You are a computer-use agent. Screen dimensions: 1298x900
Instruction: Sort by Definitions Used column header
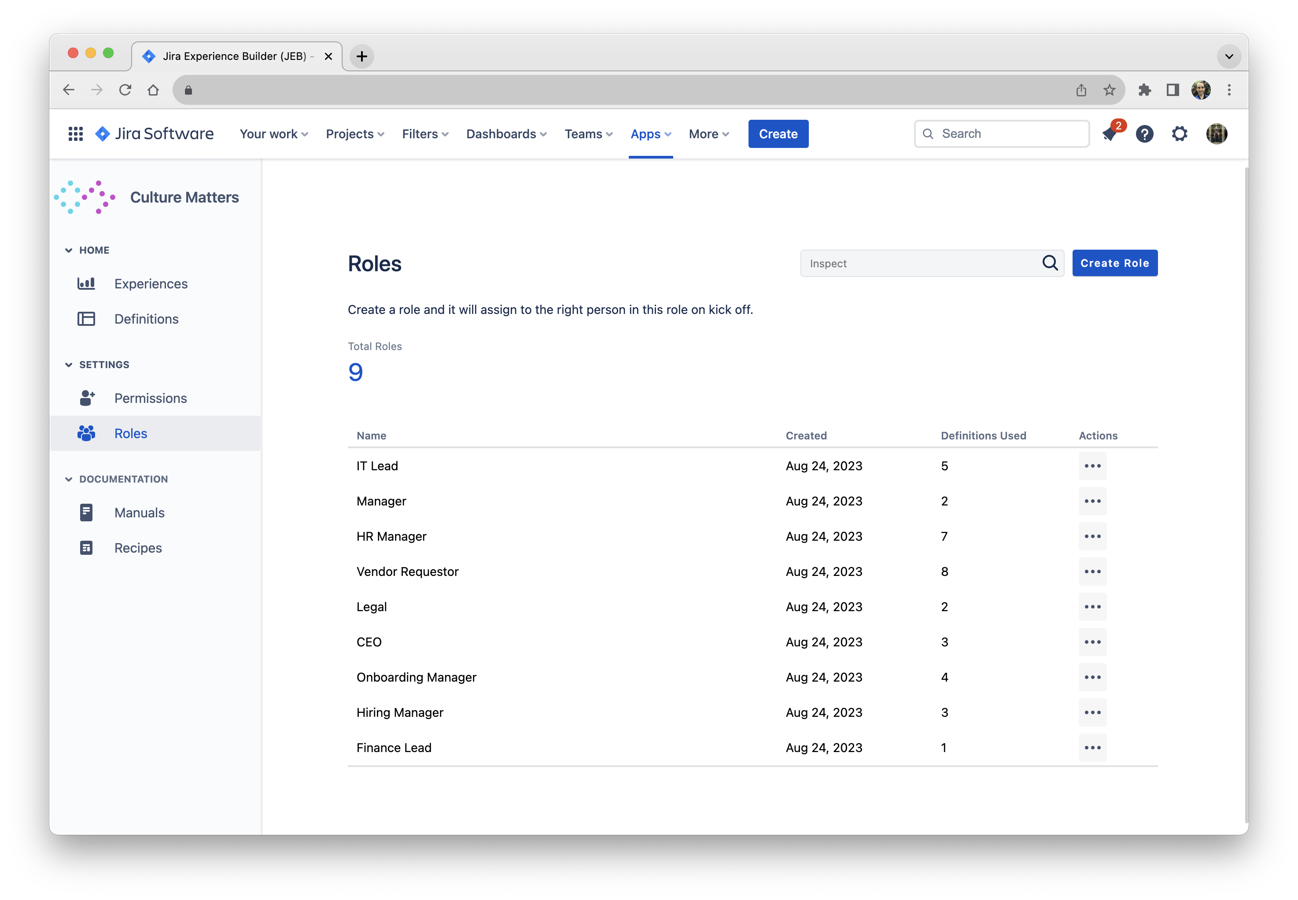click(x=983, y=436)
